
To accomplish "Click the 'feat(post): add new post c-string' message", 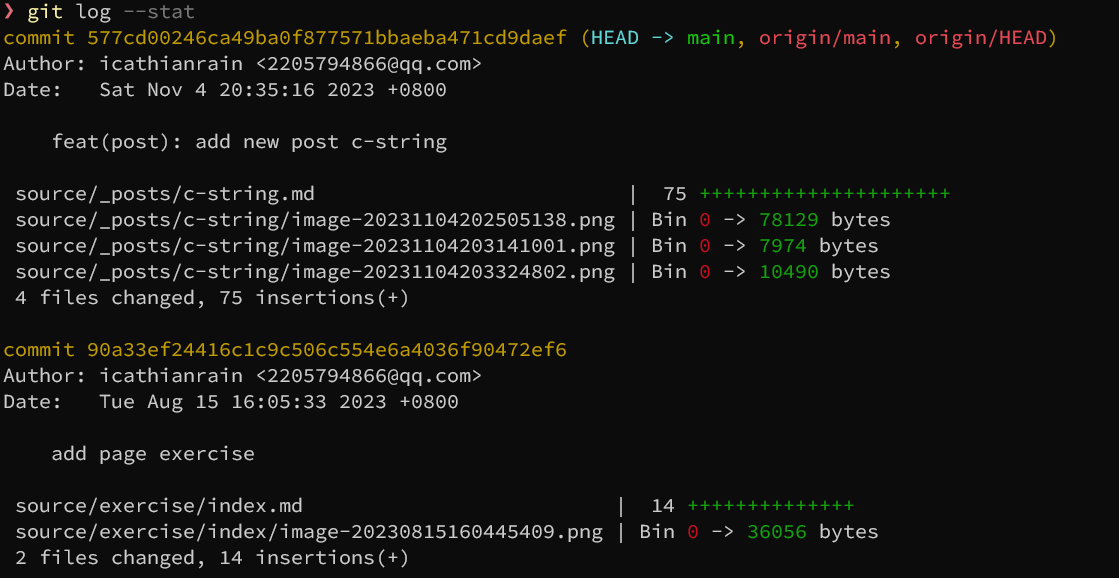I will click(249, 142).
